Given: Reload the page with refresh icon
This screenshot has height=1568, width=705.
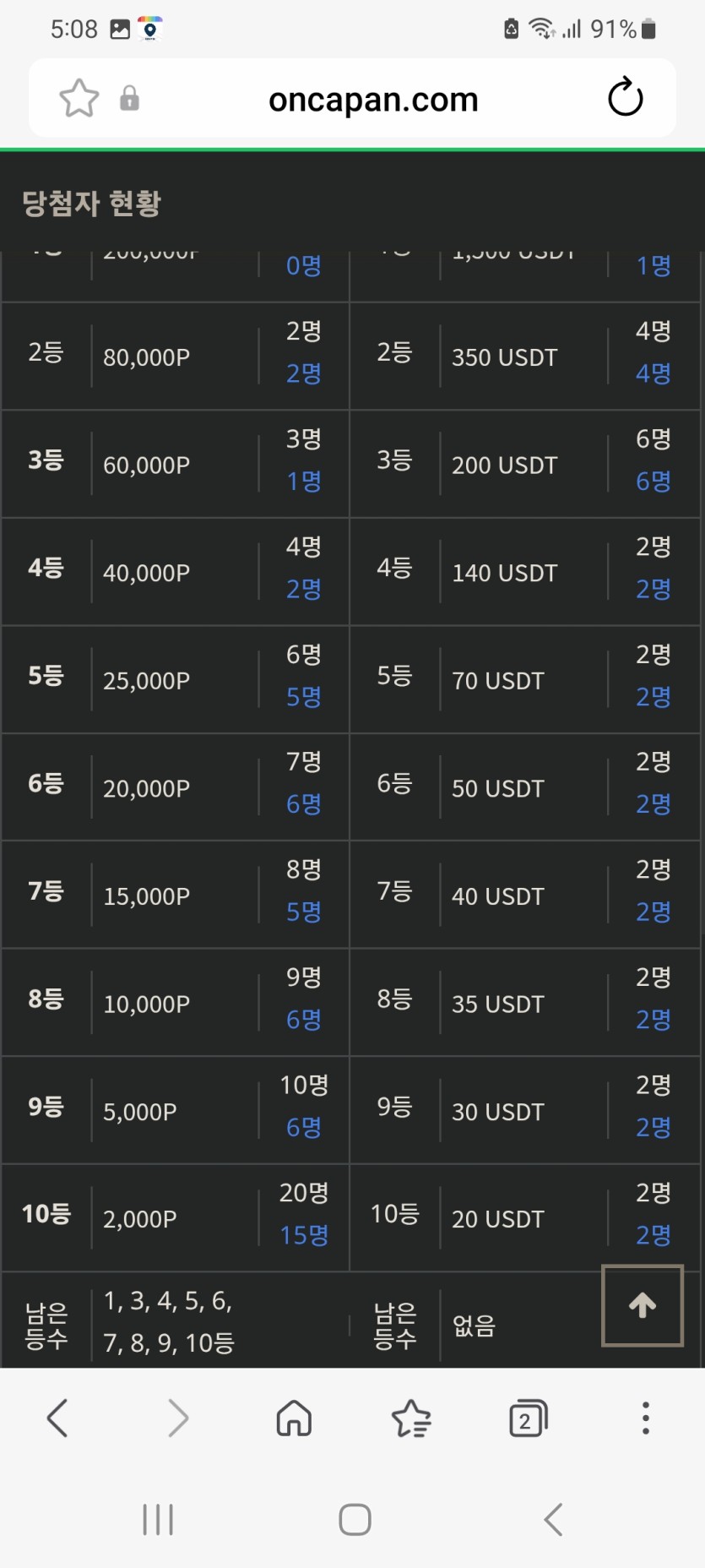Looking at the screenshot, I should (x=626, y=97).
